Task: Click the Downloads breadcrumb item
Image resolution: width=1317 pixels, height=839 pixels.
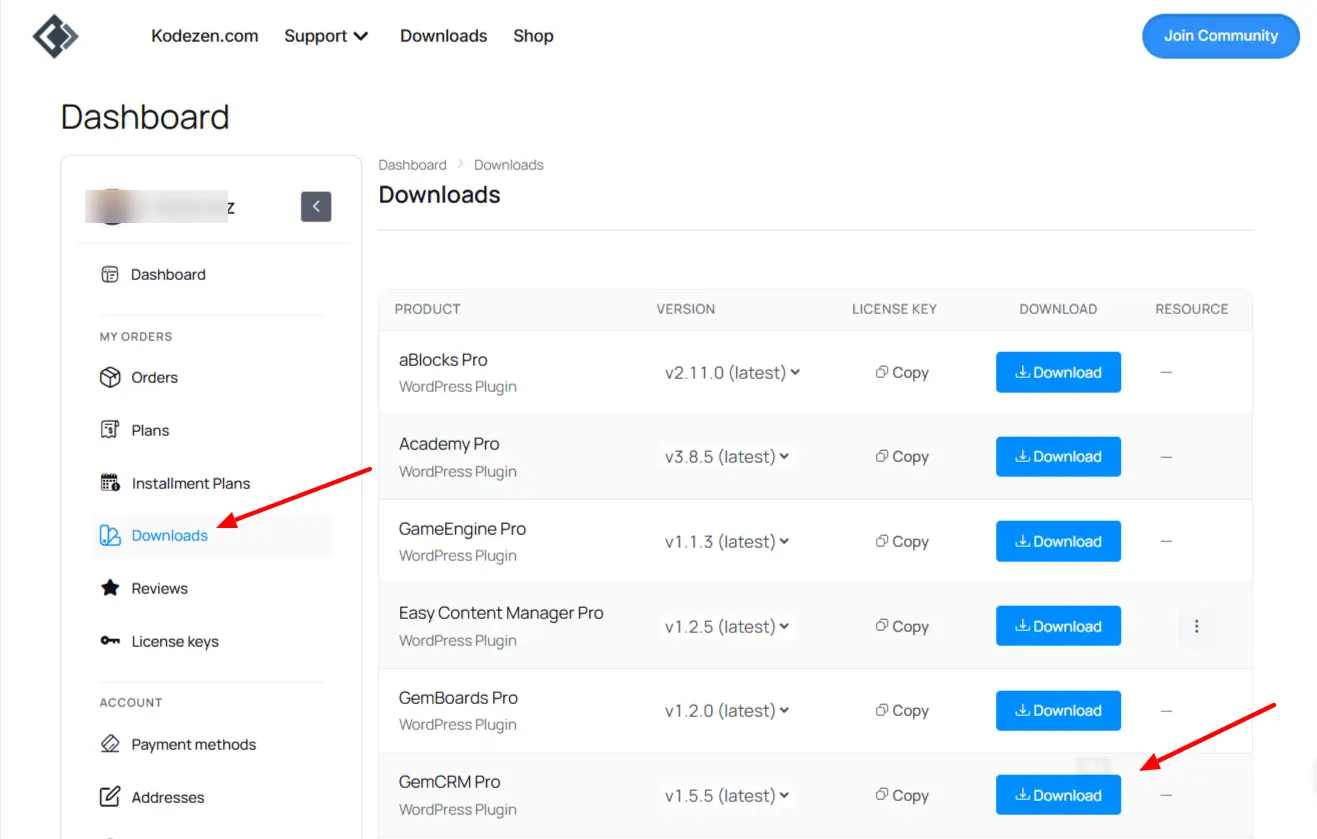Action: [x=509, y=165]
